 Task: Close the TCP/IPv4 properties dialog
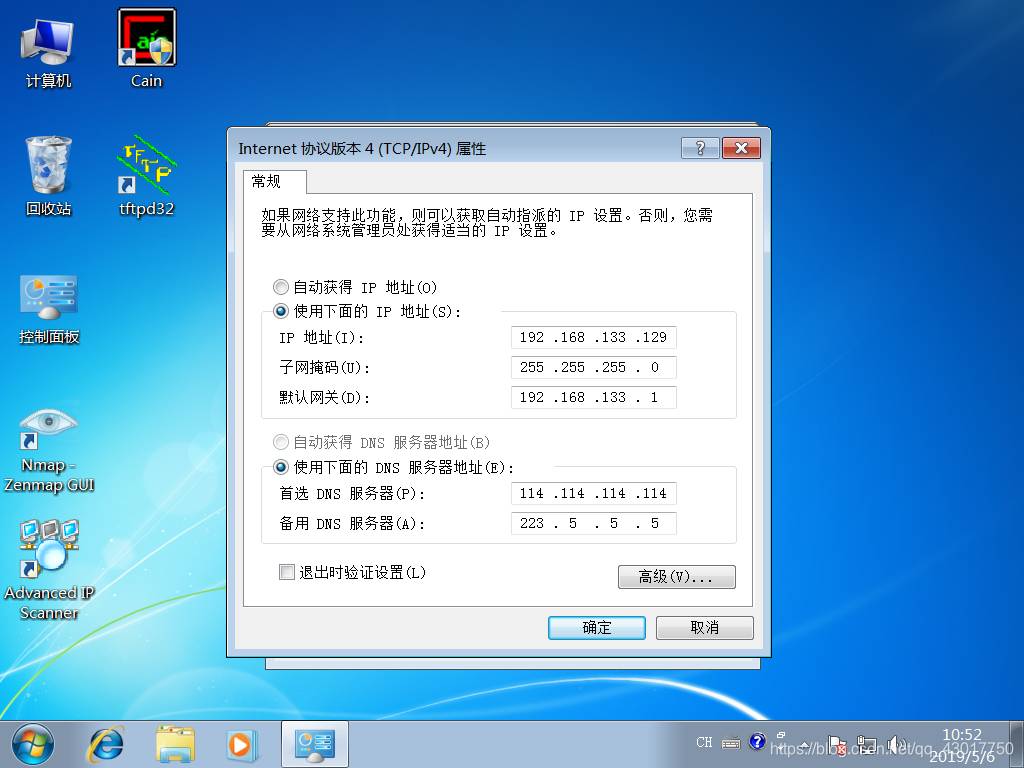[x=741, y=148]
